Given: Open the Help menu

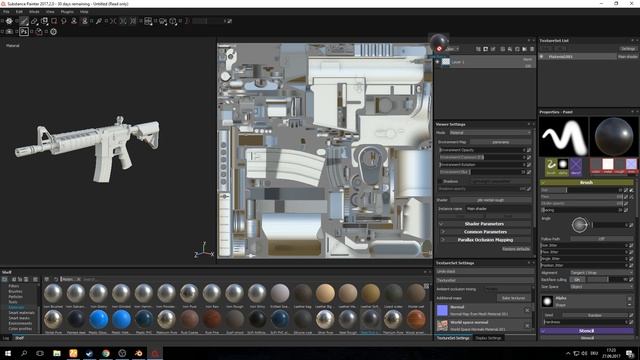Looking at the screenshot, I should pos(84,12).
